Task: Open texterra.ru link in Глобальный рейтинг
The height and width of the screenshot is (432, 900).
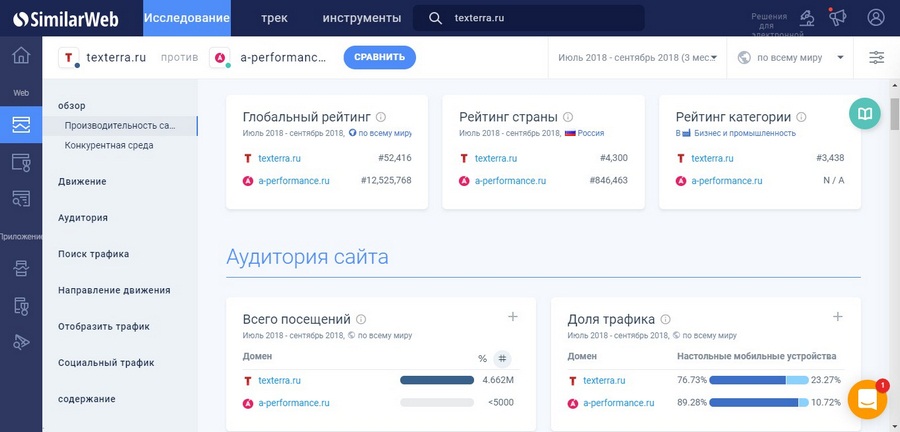Action: click(x=279, y=158)
